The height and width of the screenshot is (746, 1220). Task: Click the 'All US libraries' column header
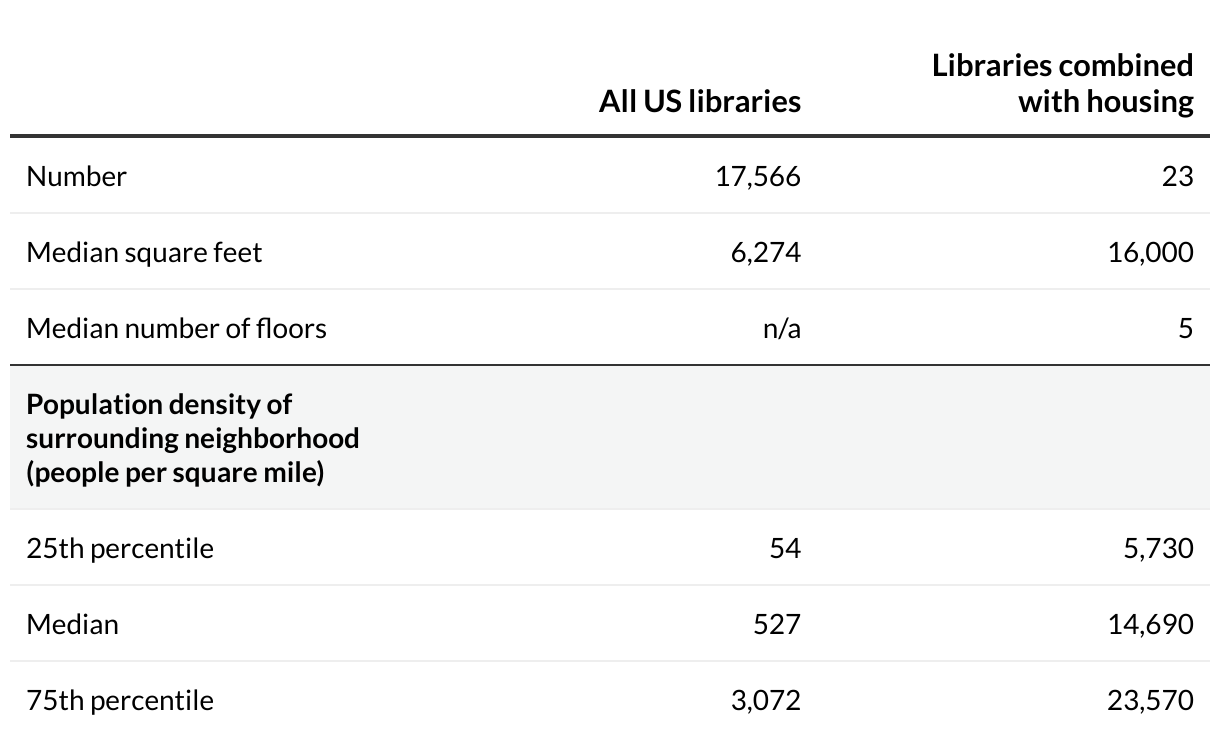[699, 101]
